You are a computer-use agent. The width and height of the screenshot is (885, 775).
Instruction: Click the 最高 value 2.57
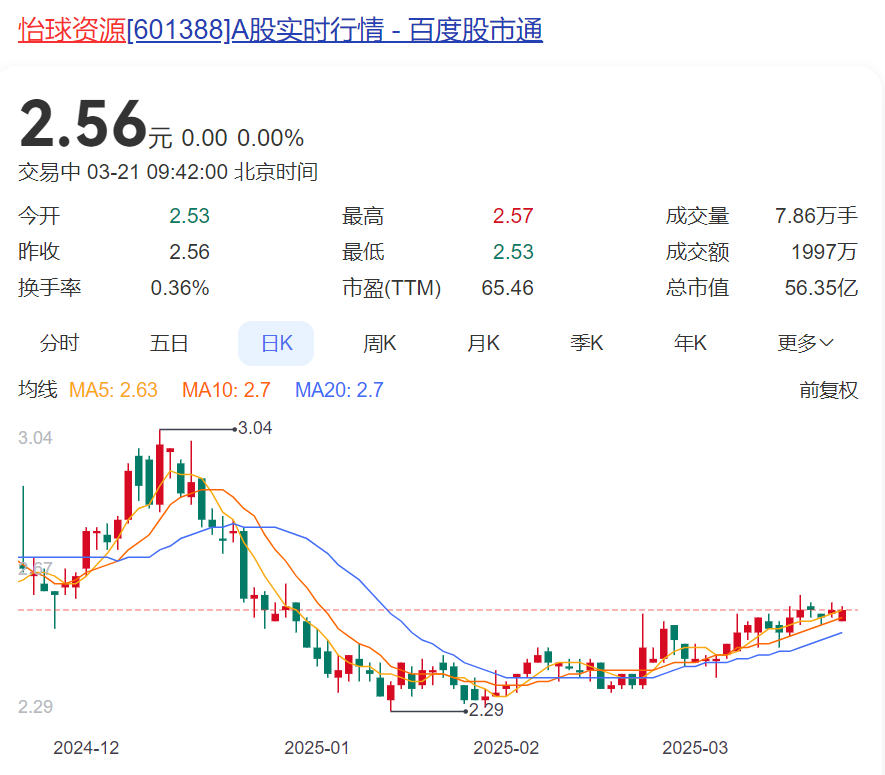(513, 216)
